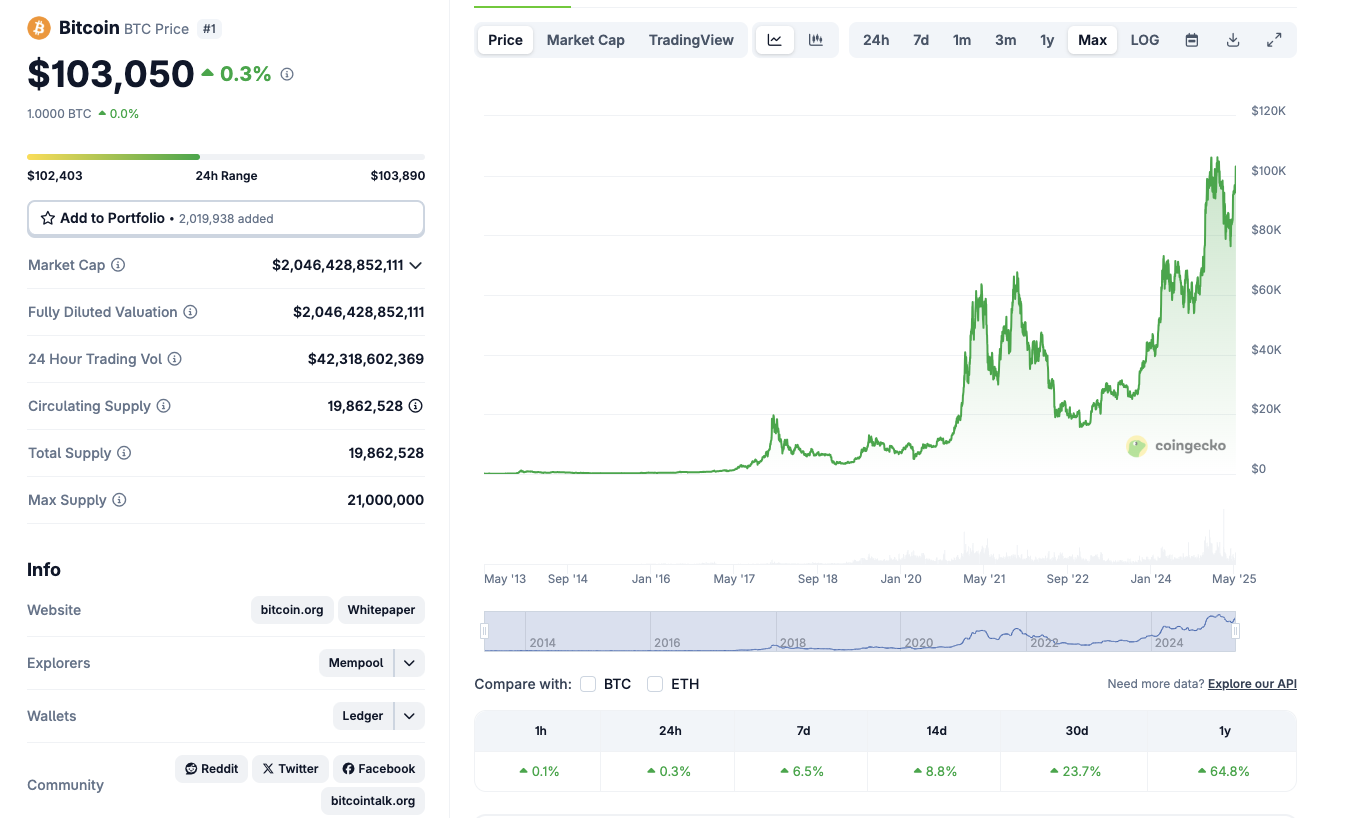Viewport: 1350px width, 818px height.
Task: Click the 7d change value 6.5%
Action: coord(803,771)
